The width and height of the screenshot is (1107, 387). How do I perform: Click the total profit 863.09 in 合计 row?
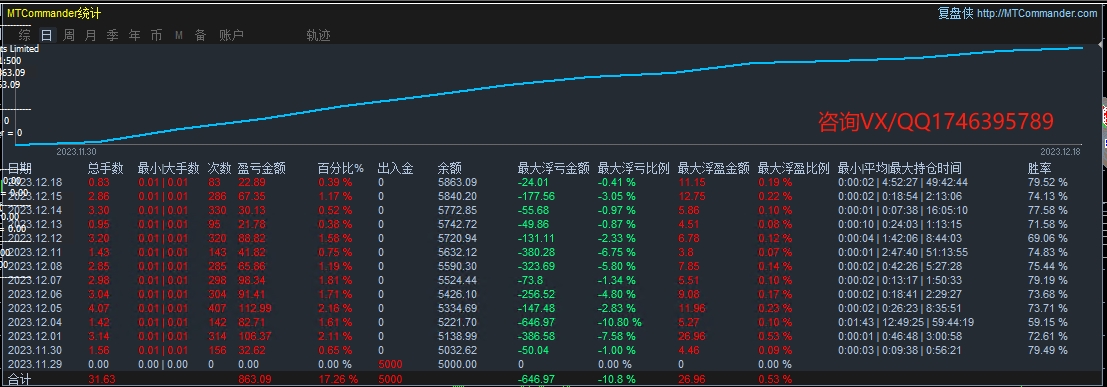255,379
